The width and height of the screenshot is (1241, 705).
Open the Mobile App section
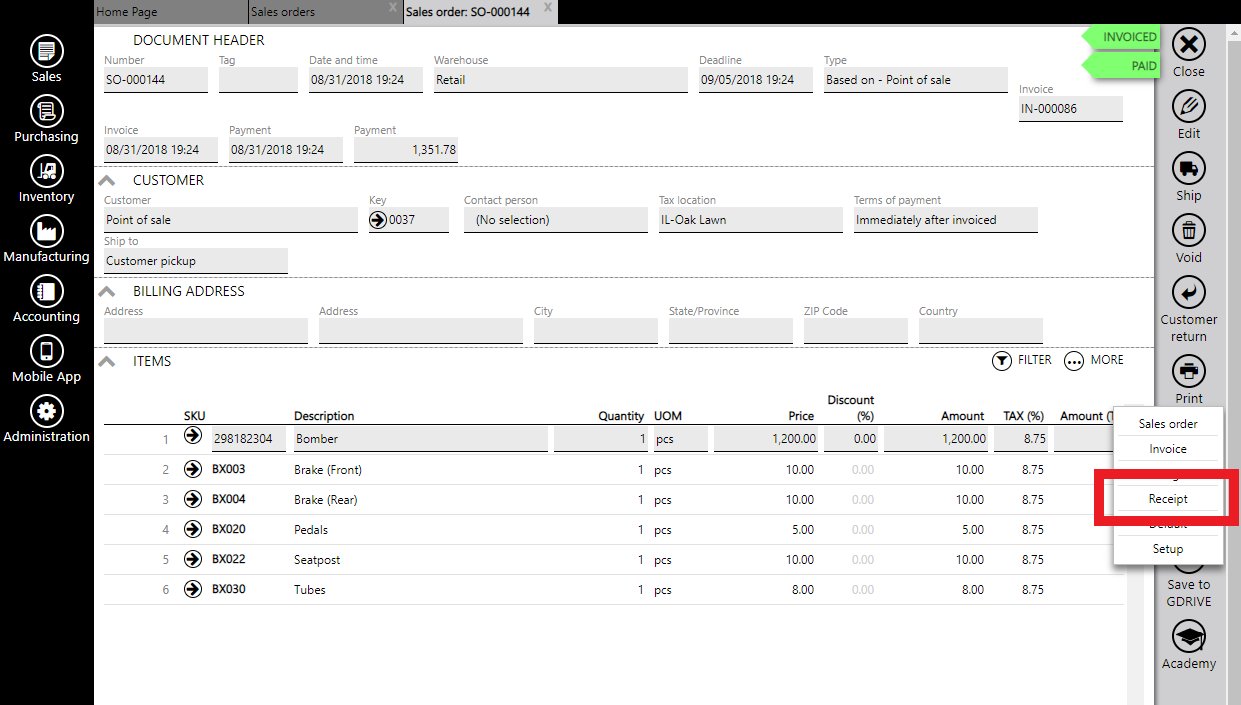(x=46, y=351)
